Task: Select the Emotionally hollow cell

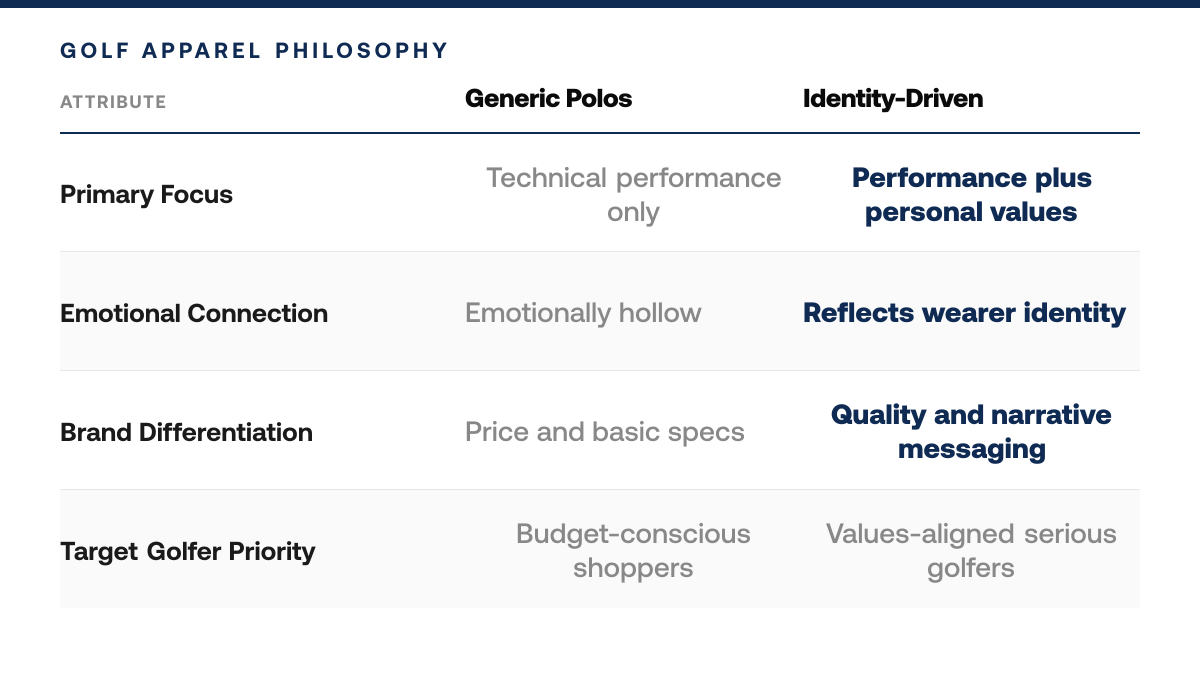Action: coord(583,313)
